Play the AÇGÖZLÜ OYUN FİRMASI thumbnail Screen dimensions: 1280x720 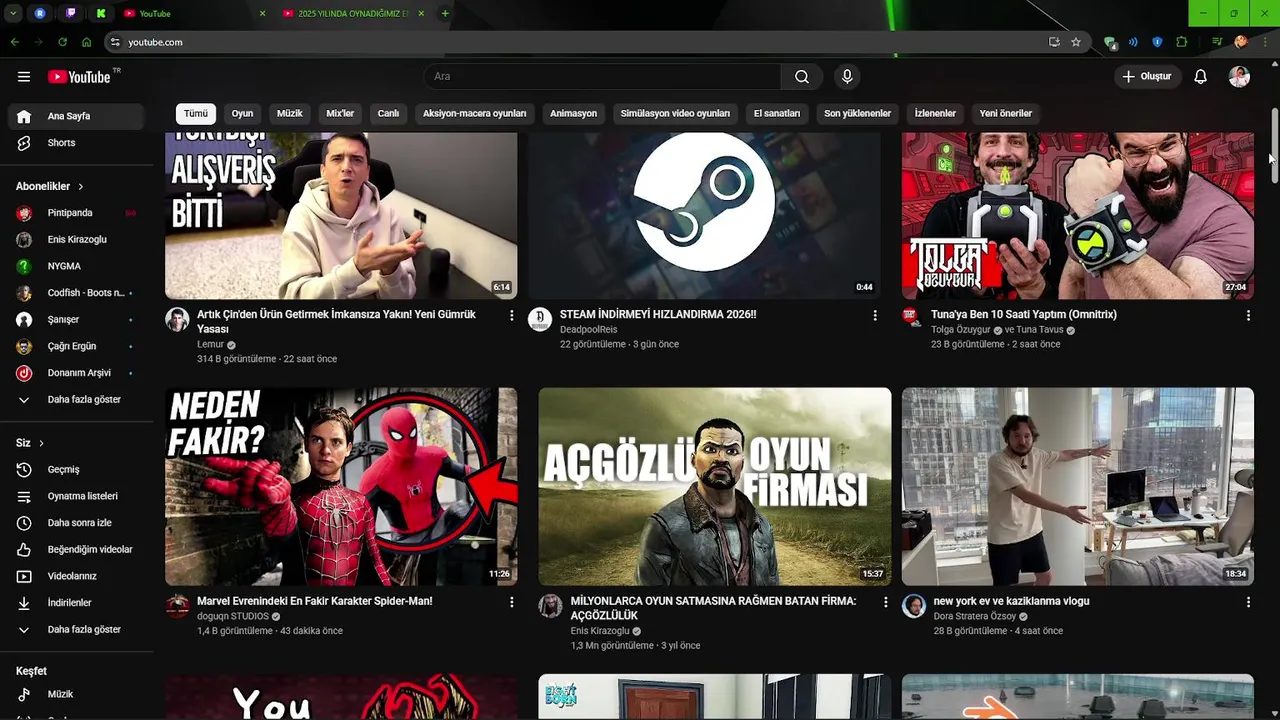point(715,487)
